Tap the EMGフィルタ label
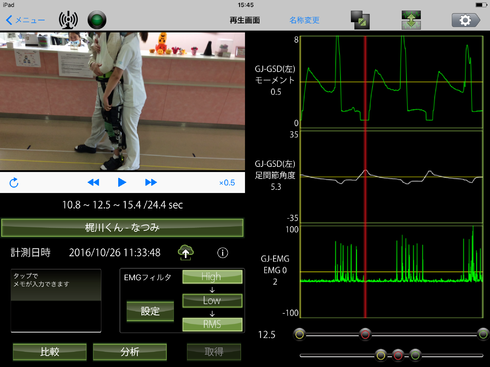Viewport: 490px width, 367px height. (147, 278)
